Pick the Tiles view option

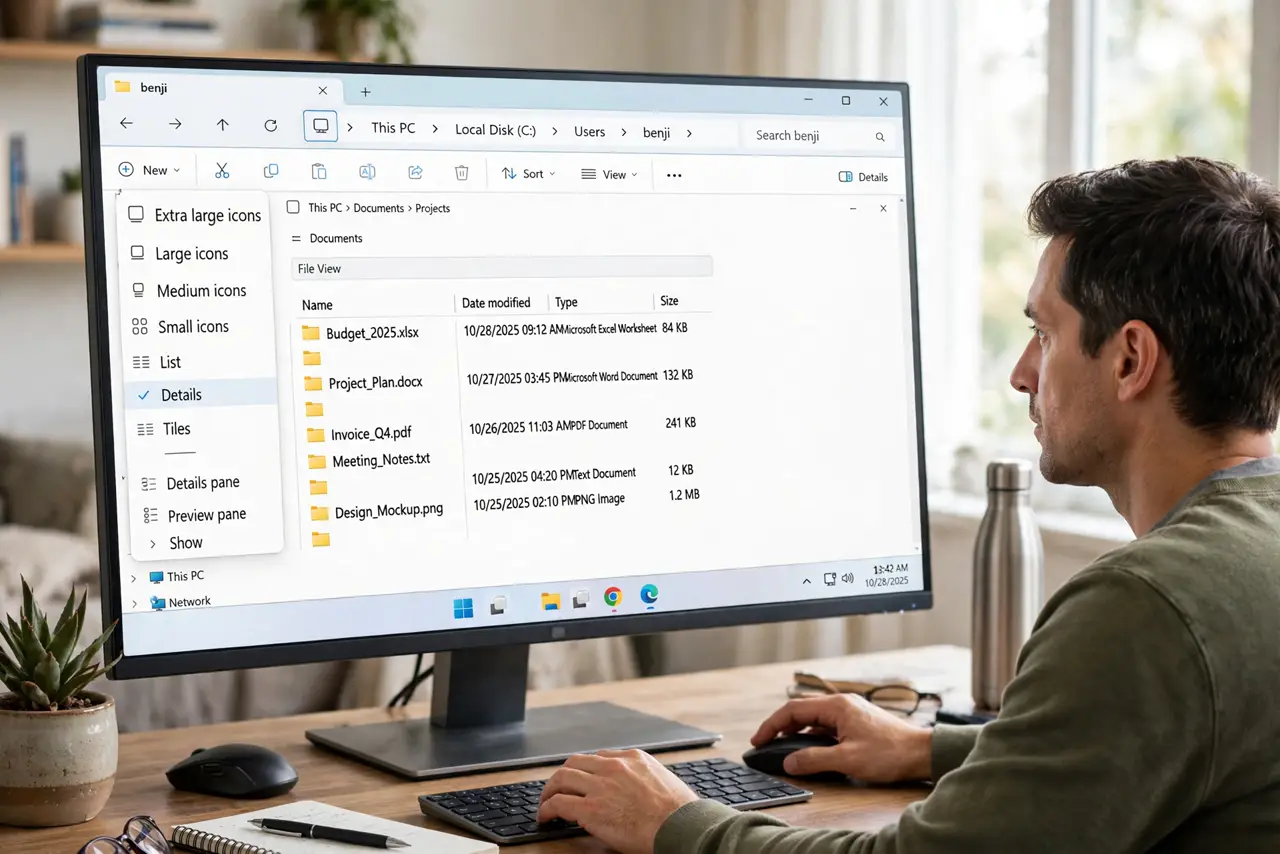tap(163, 429)
